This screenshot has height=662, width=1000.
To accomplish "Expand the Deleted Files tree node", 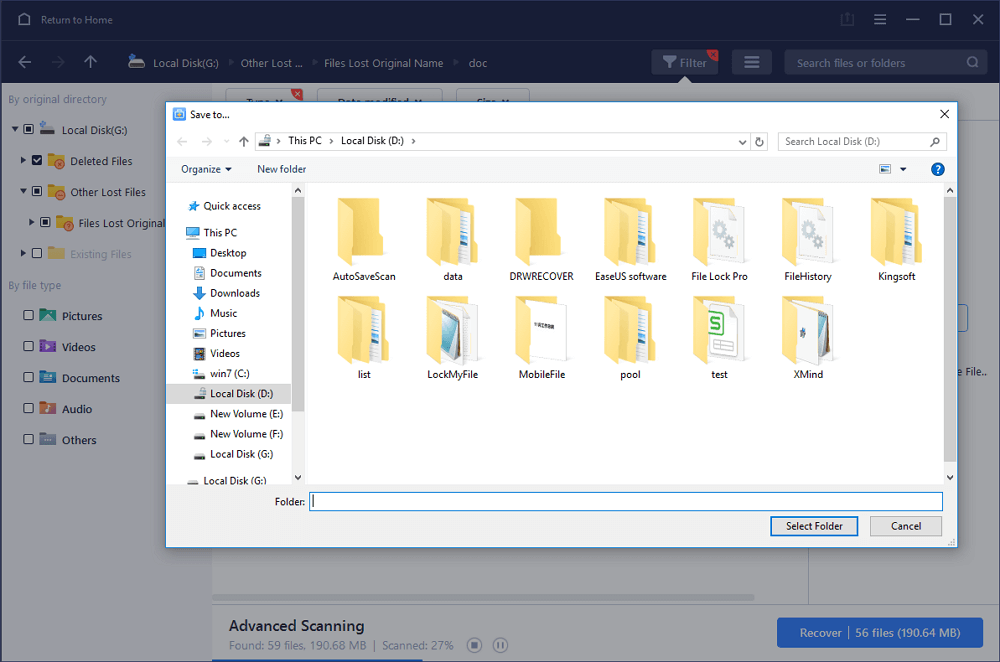I will click(x=23, y=160).
